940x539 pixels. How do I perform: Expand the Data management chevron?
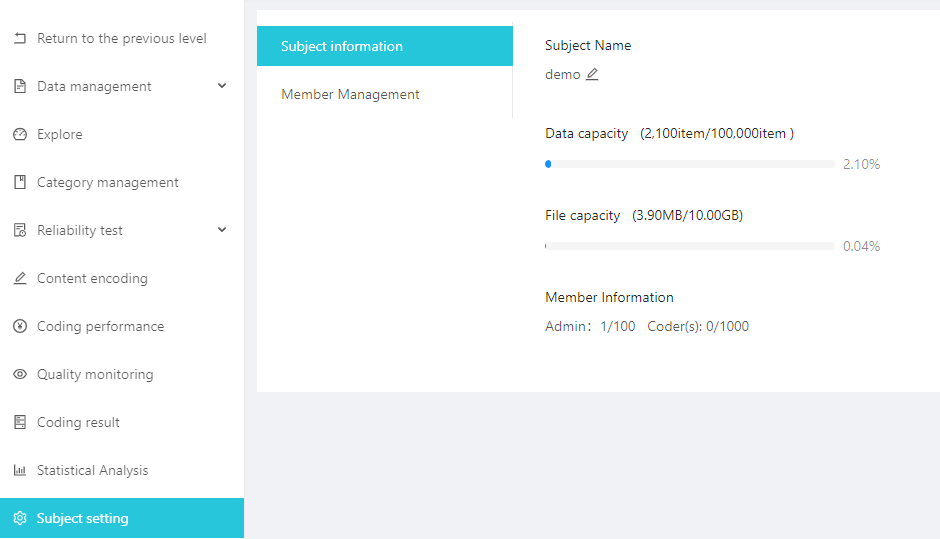[222, 86]
